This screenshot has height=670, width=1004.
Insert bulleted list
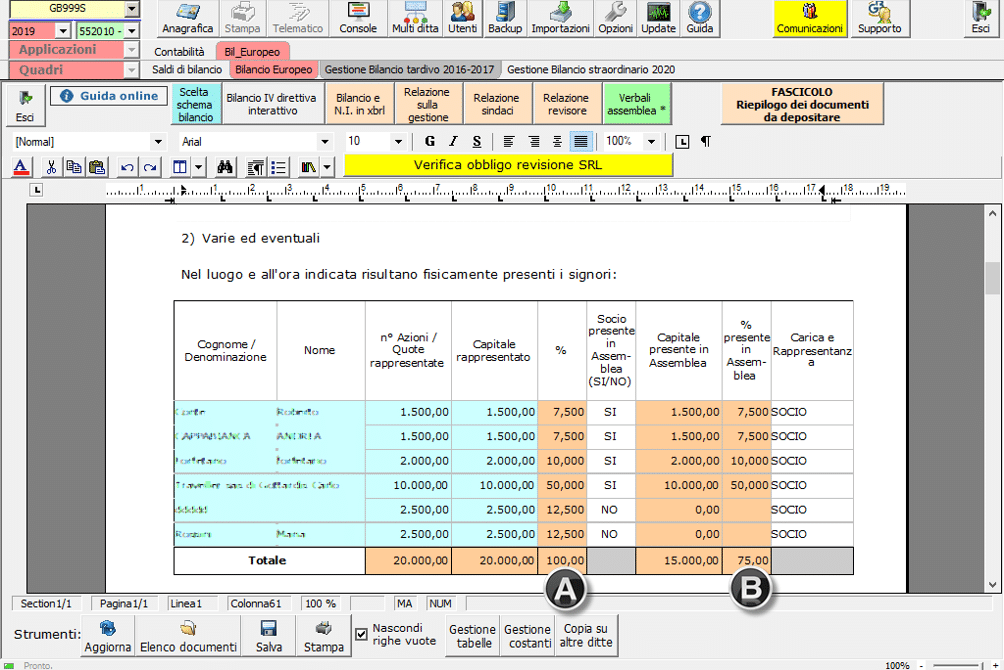[279, 167]
